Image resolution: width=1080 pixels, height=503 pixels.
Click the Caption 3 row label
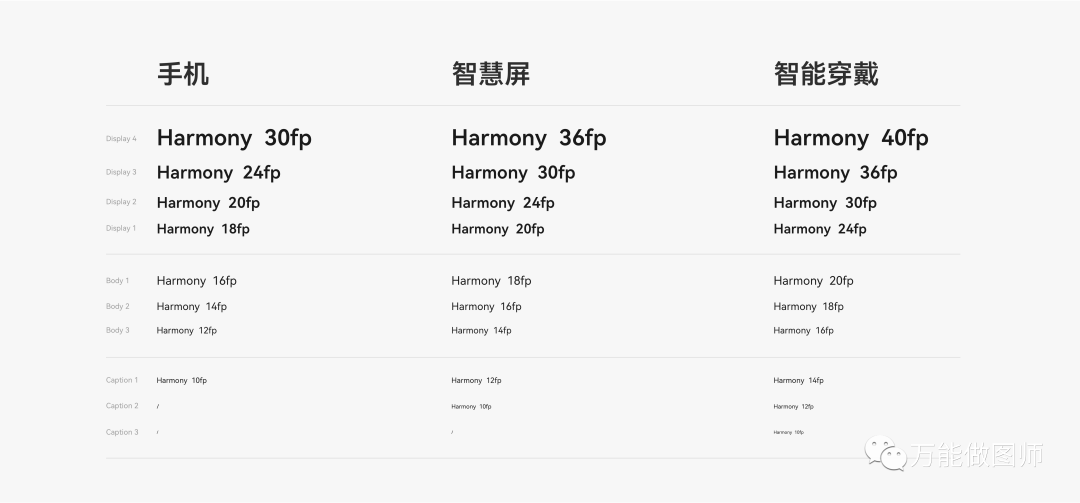point(122,432)
